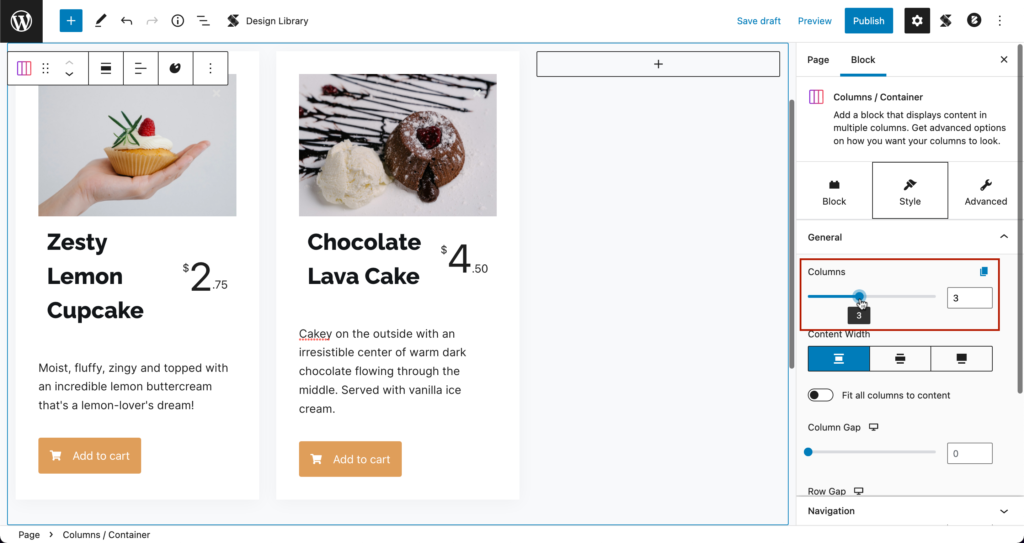Click the WordPress logo
The width and height of the screenshot is (1024, 543).
click(x=21, y=21)
